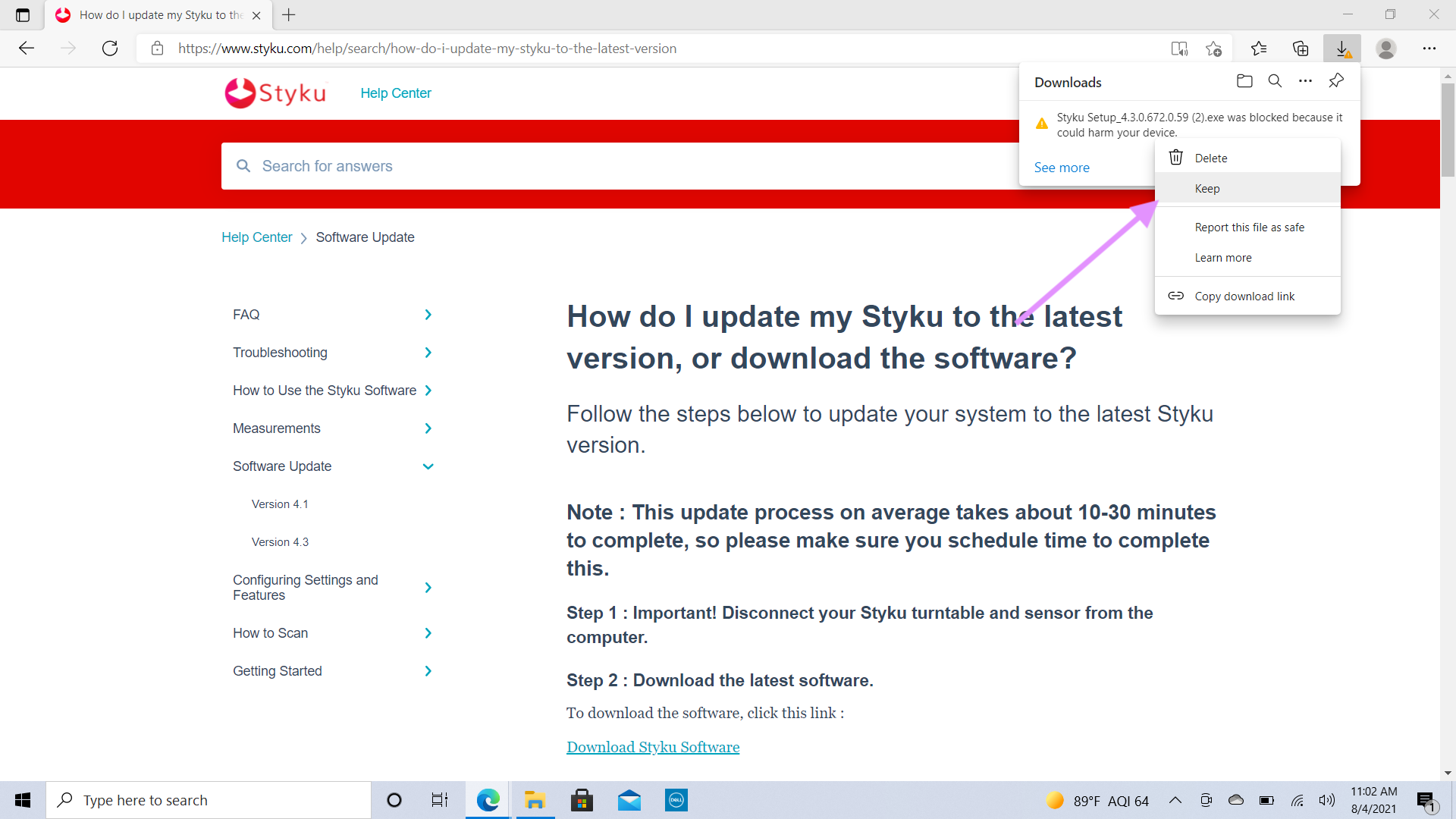This screenshot has width=1456, height=819.
Task: Click the Styku logo
Action: (x=275, y=93)
